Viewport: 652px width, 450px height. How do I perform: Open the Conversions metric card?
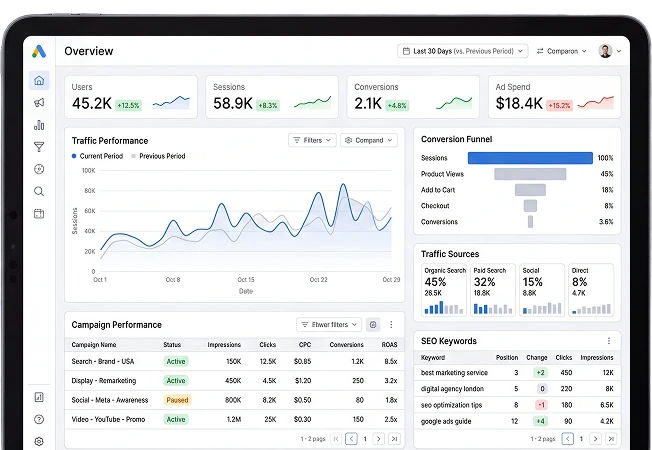[413, 97]
